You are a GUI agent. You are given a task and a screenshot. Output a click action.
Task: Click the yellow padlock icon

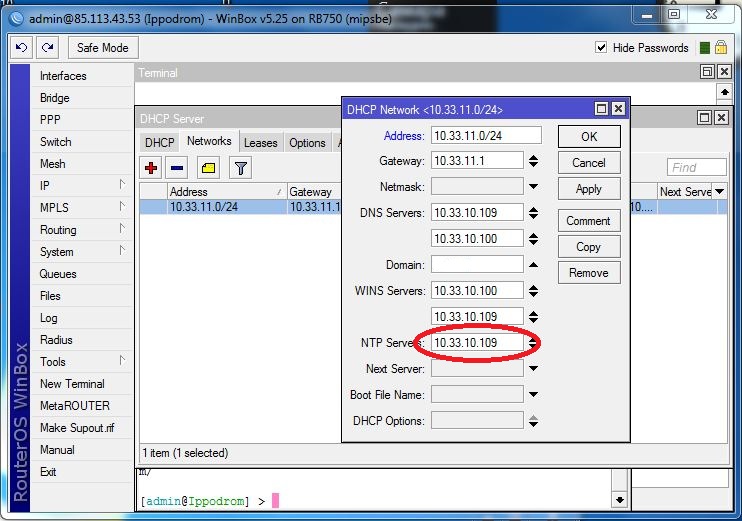pos(721,47)
